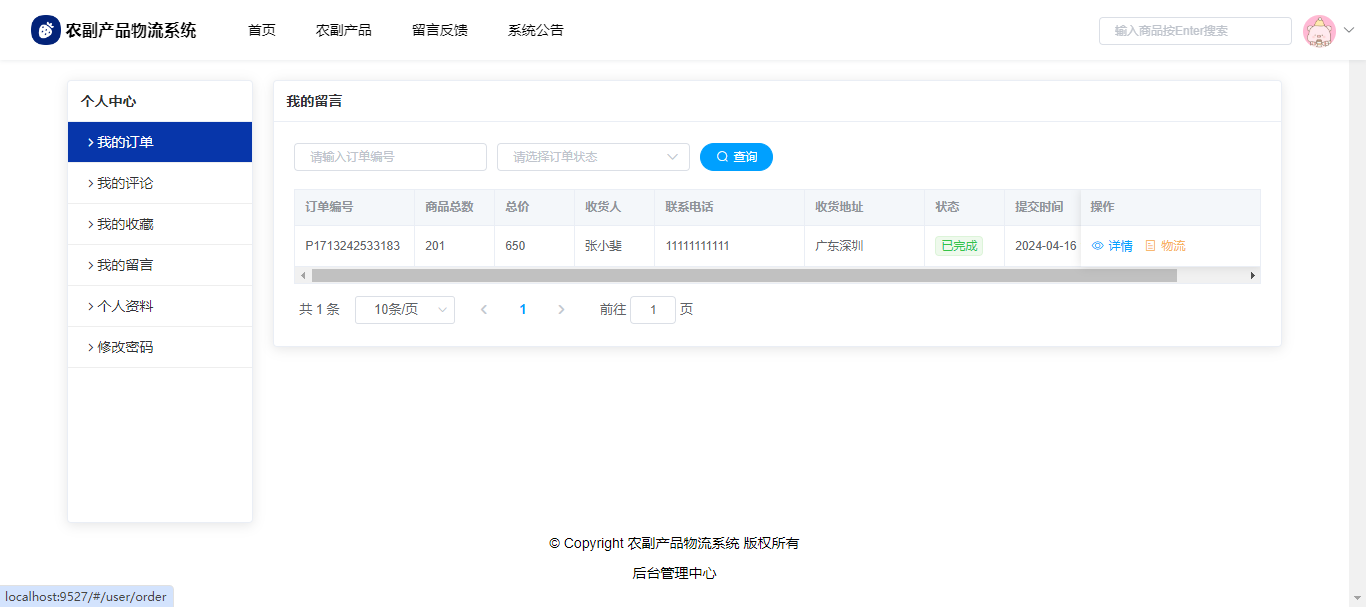
Task: Go to next page arrow in pagination
Action: (561, 310)
